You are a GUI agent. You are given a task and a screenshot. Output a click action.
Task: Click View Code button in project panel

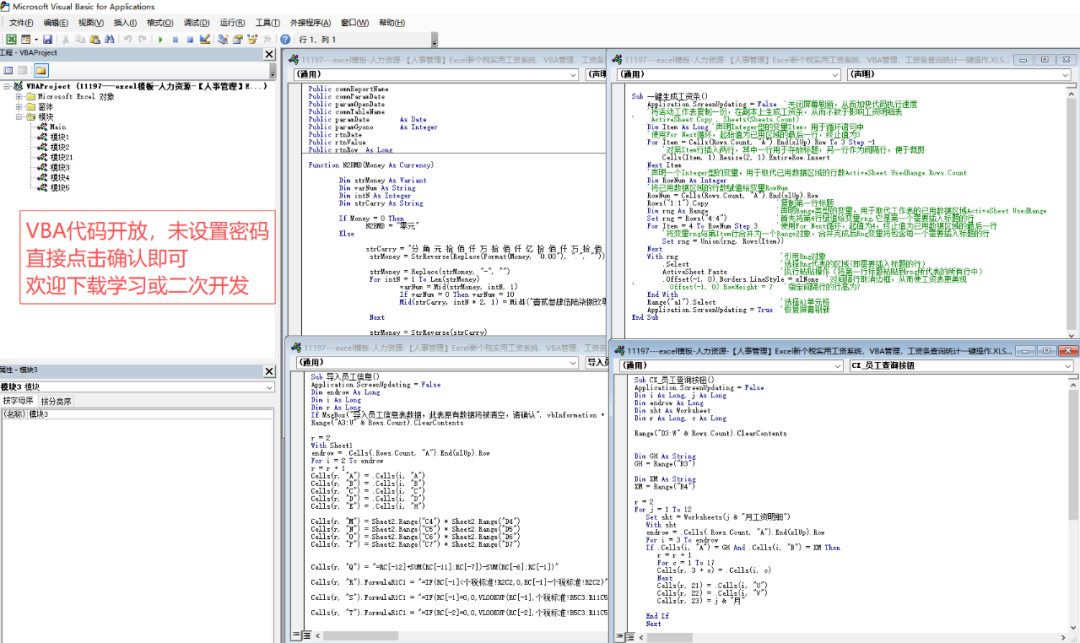8,71
